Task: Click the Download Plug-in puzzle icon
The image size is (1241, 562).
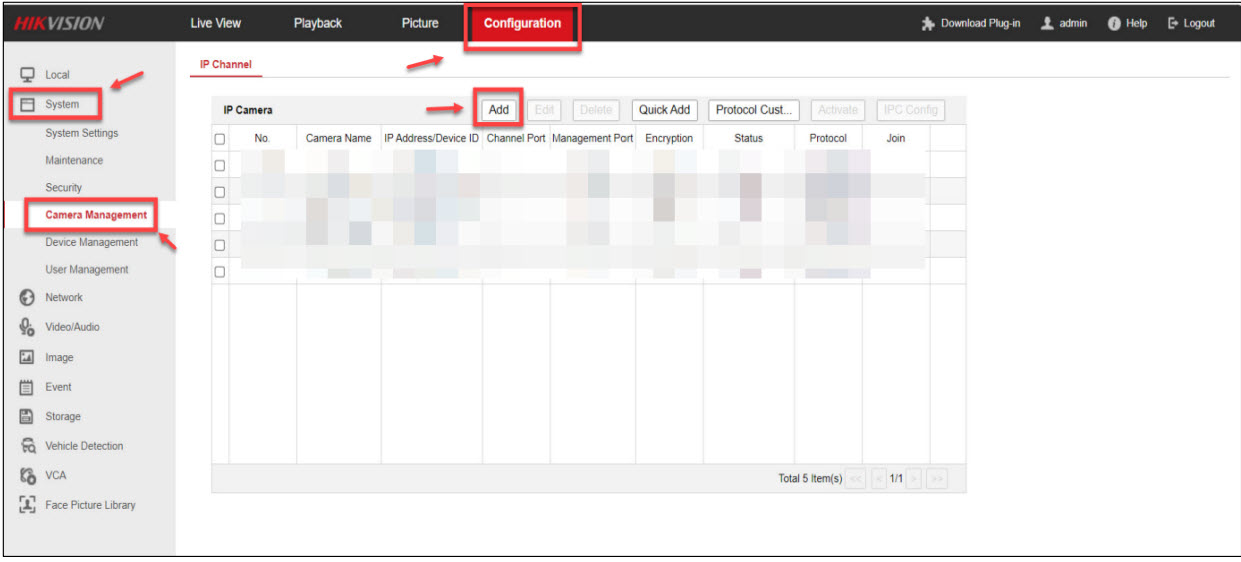Action: (928, 24)
